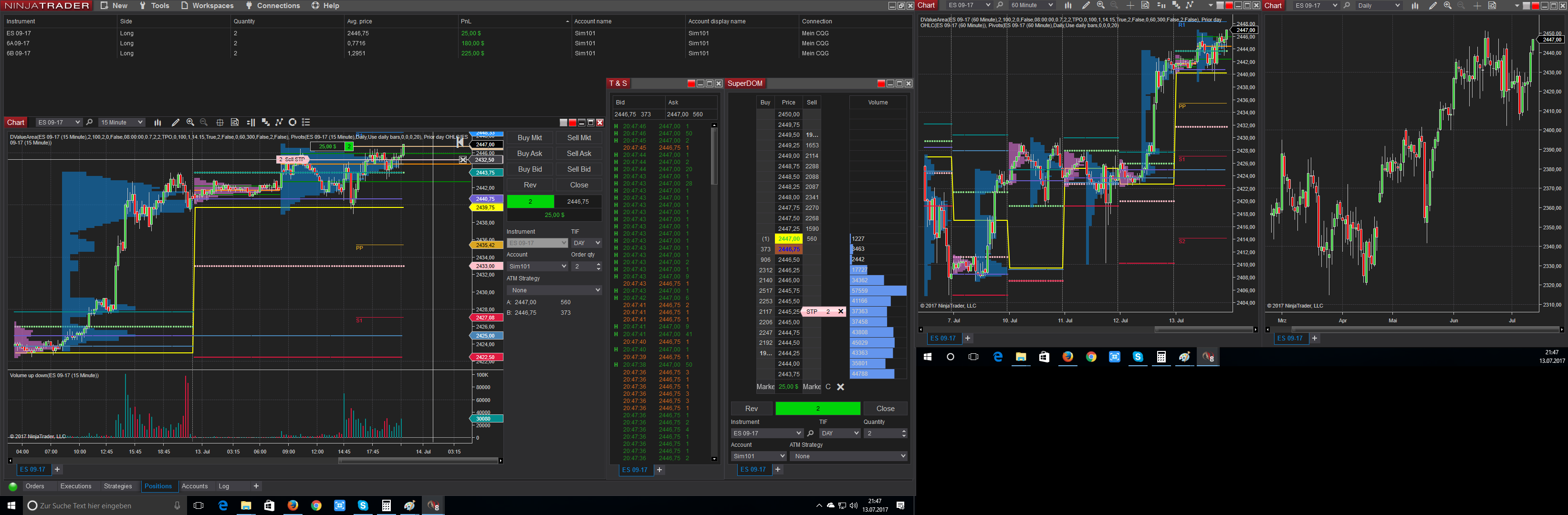The width and height of the screenshot is (1568, 515).
Task: Select pencil drawing tool in Daily chart
Action: [x=1433, y=5]
